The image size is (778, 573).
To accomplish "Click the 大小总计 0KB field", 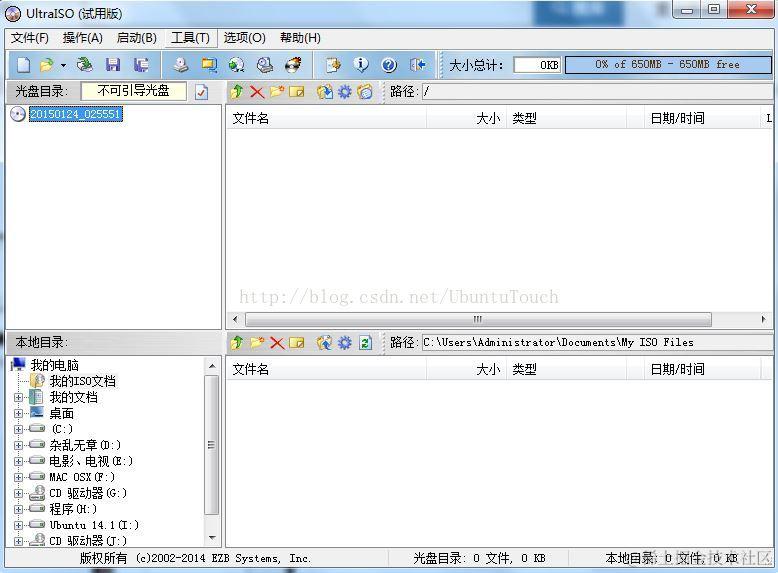I will [537, 65].
